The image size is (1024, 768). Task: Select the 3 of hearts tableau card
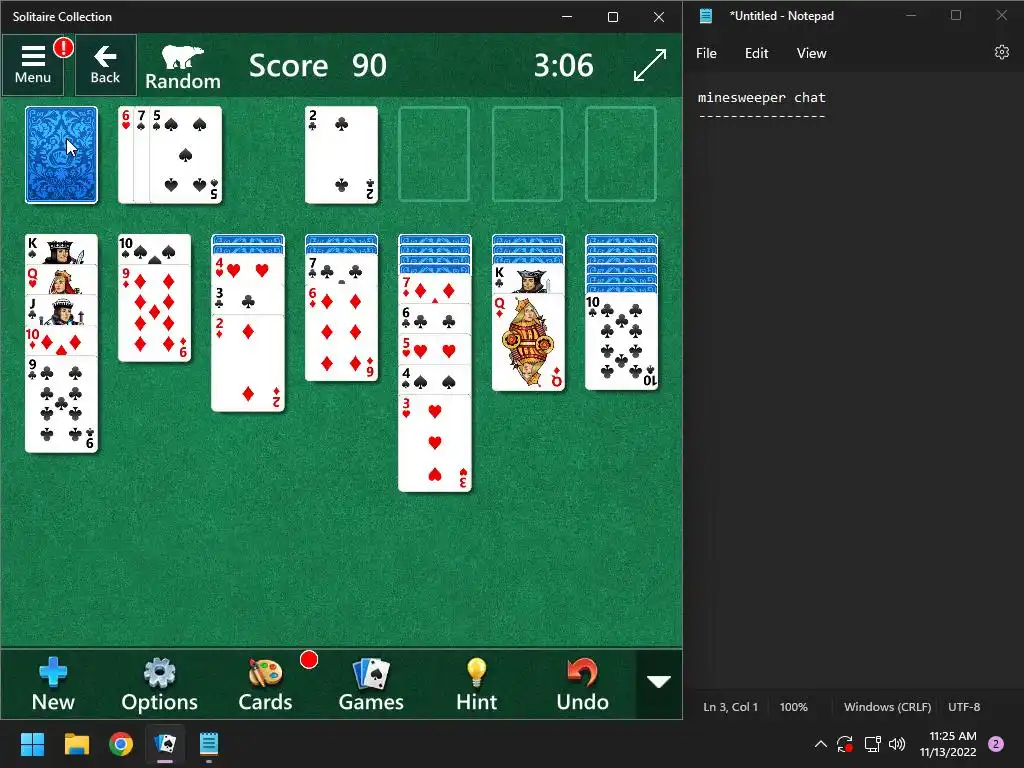point(435,443)
